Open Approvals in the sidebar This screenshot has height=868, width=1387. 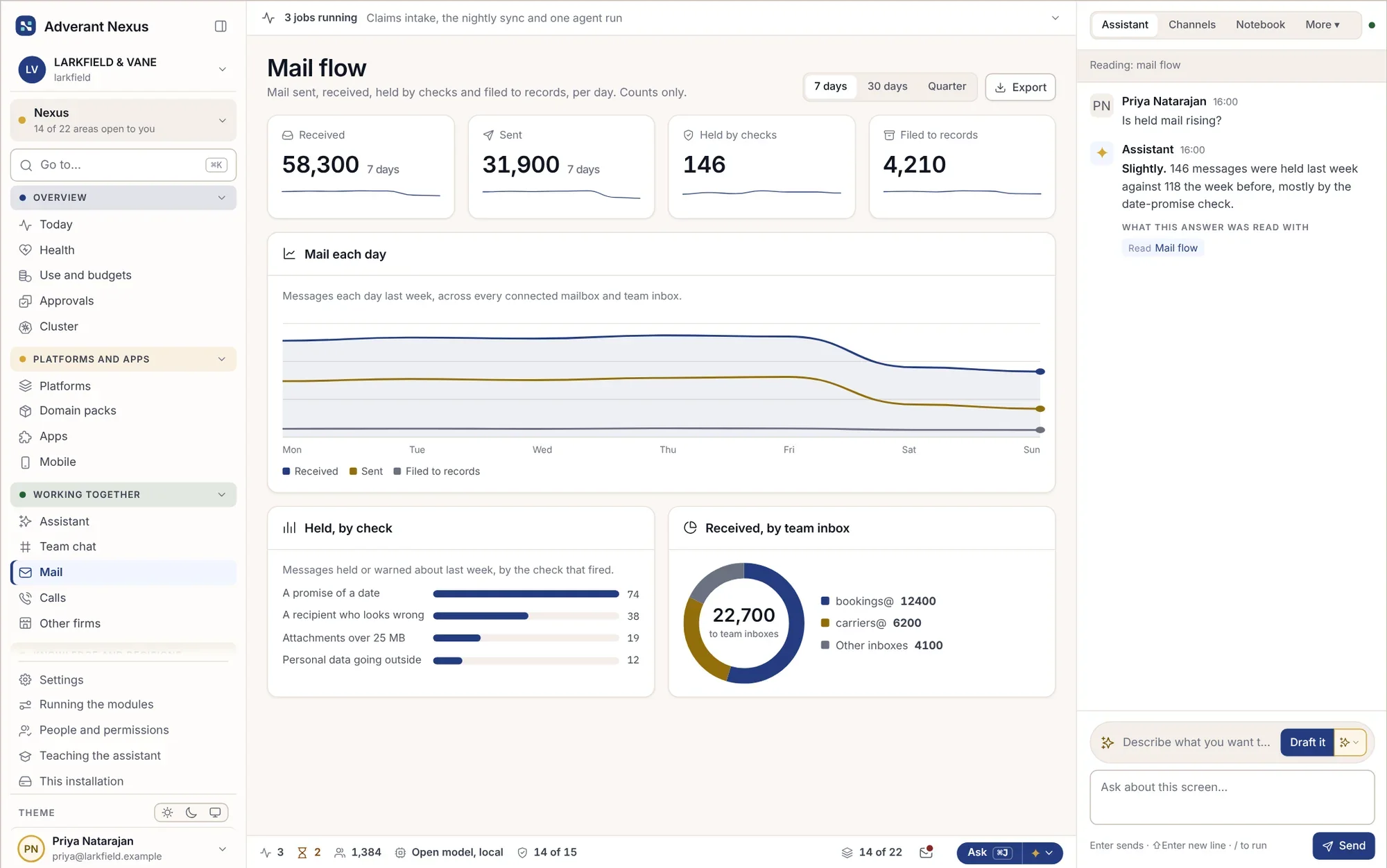pos(123,301)
